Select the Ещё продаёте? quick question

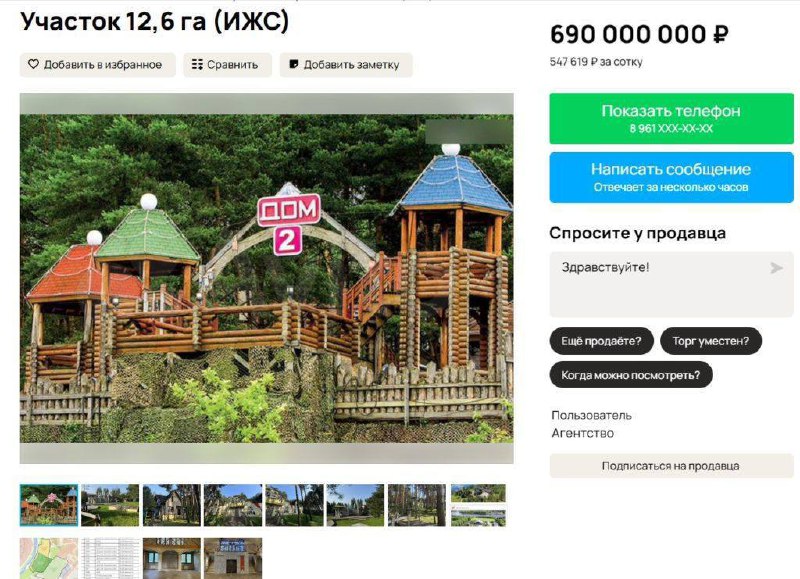[601, 341]
